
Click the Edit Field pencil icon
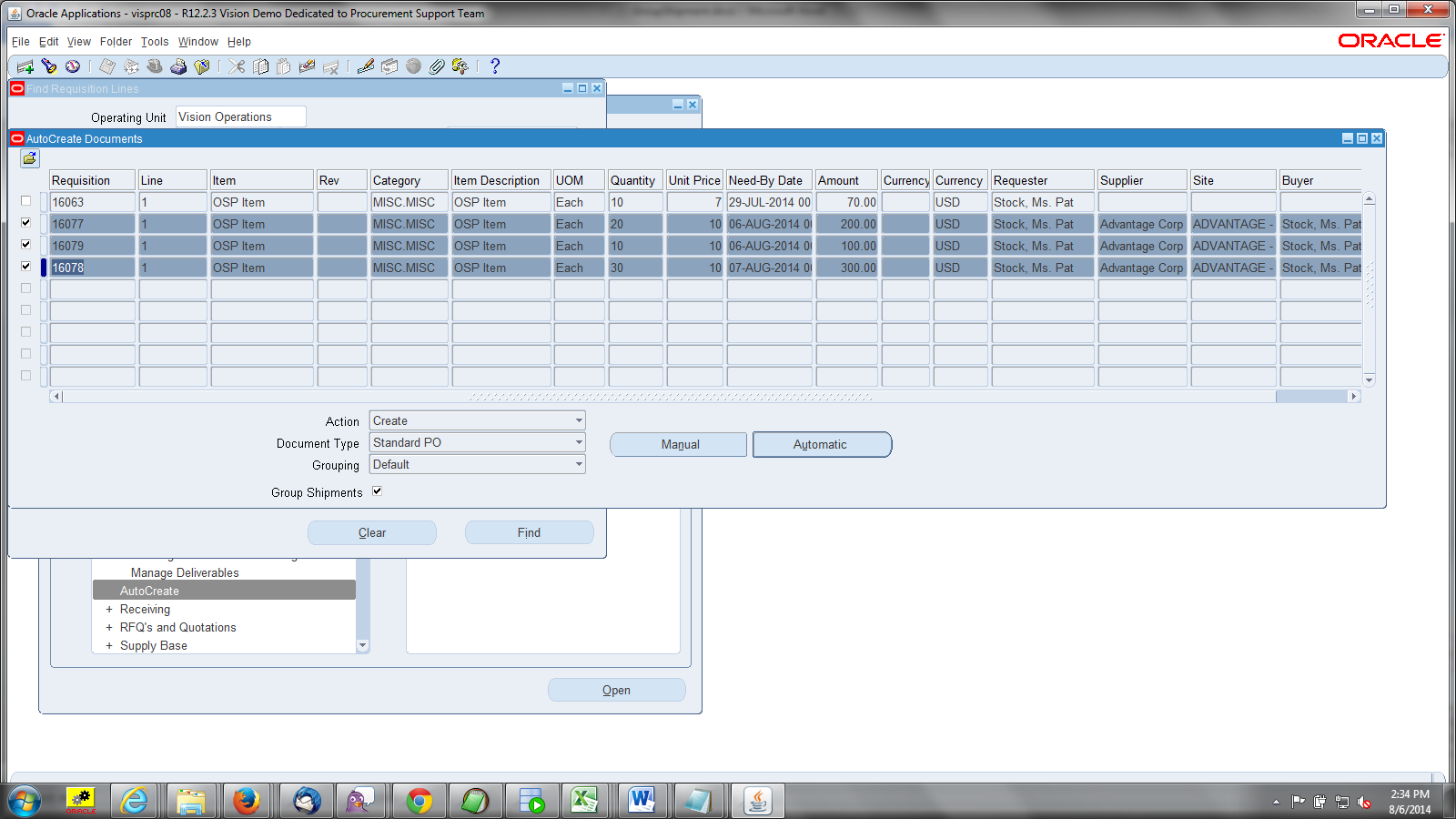coord(366,66)
